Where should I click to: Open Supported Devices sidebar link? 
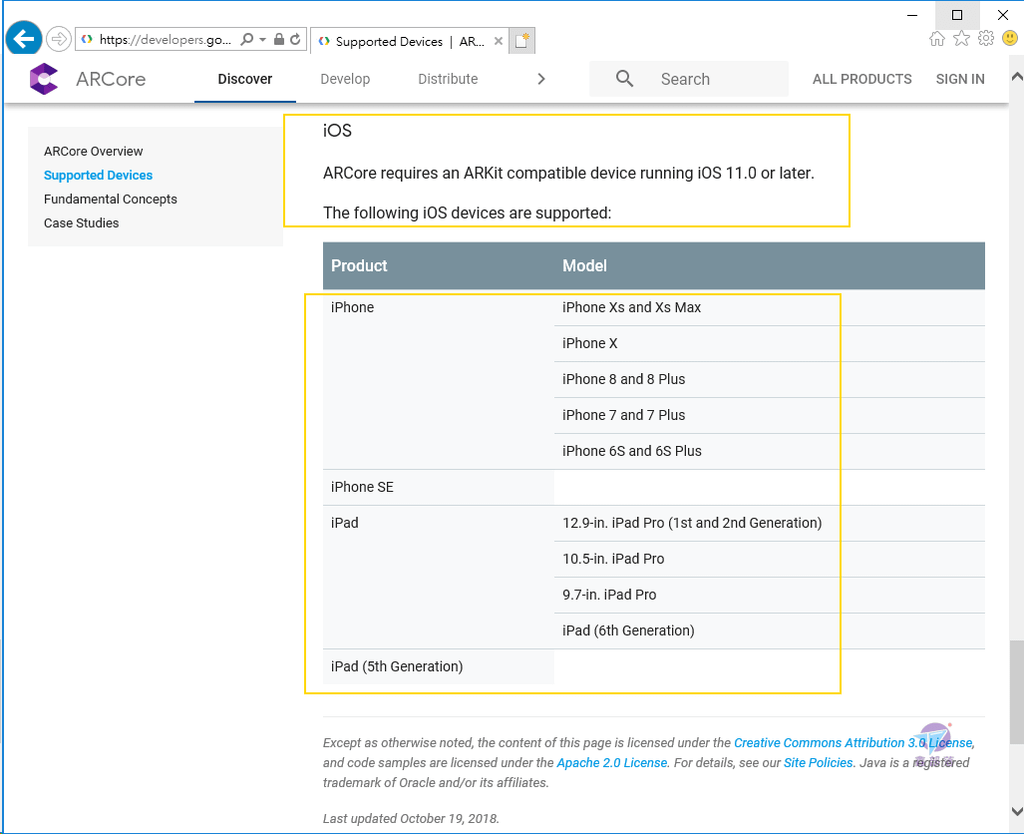98,175
